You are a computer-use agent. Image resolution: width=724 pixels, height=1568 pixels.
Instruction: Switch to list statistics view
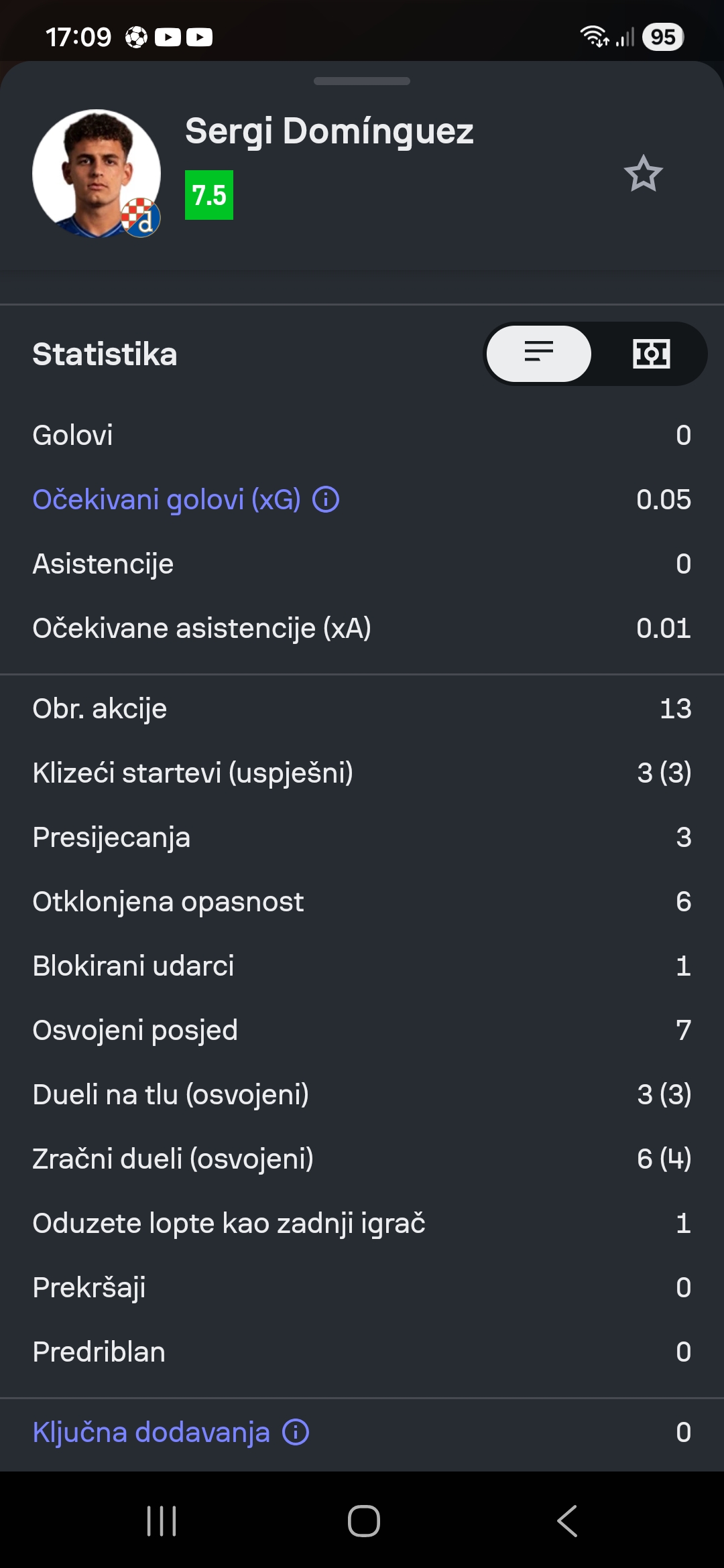point(539,354)
